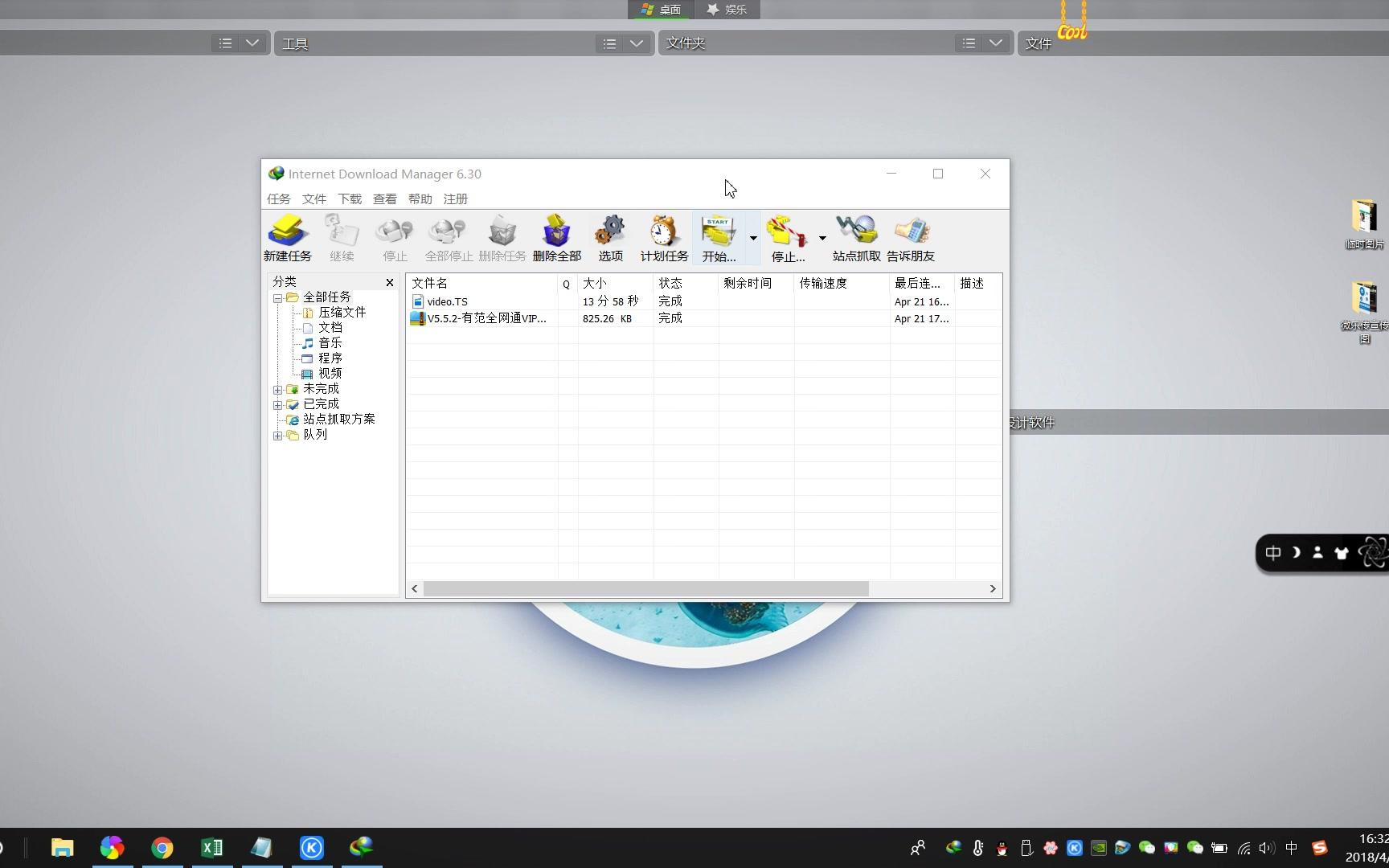1389x868 pixels.
Task: Open Excel from taskbar
Action: [x=211, y=847]
